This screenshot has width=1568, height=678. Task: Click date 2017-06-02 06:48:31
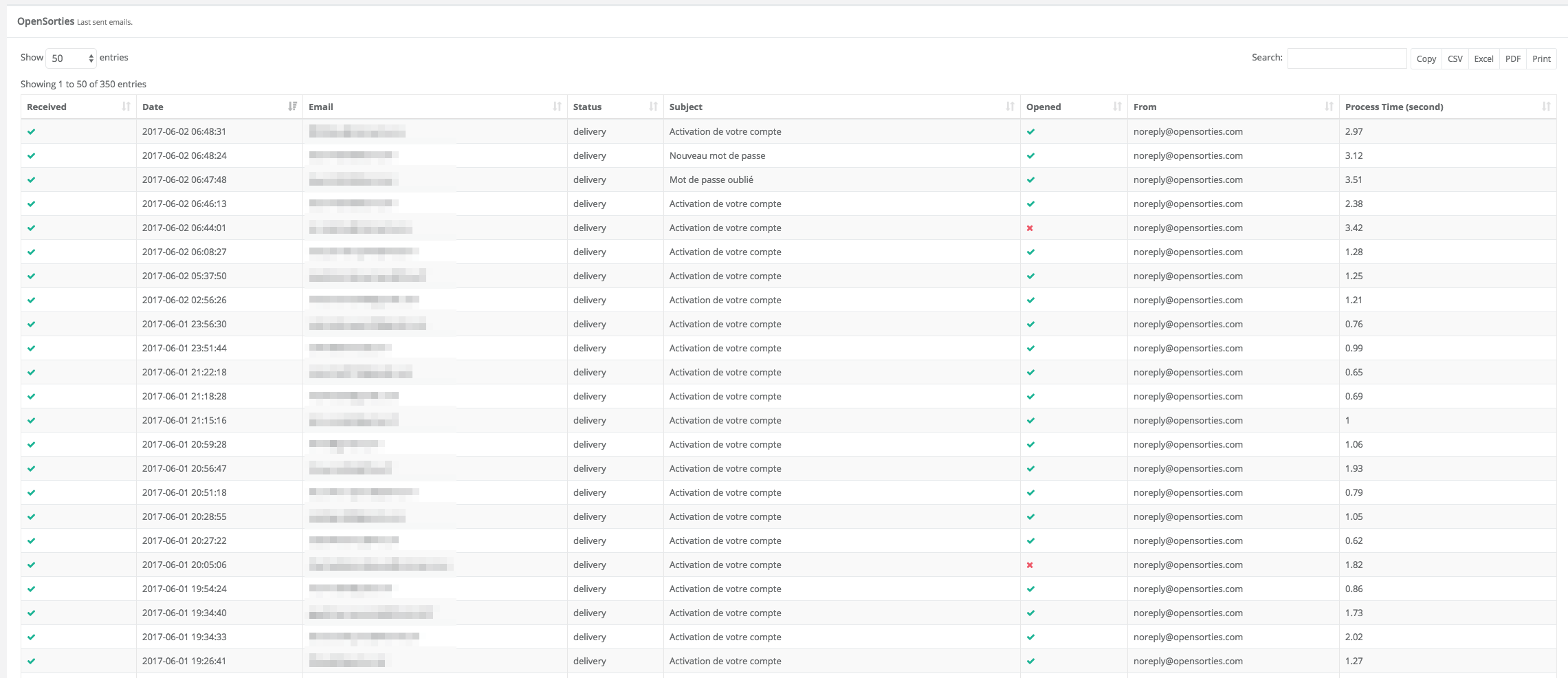point(184,131)
